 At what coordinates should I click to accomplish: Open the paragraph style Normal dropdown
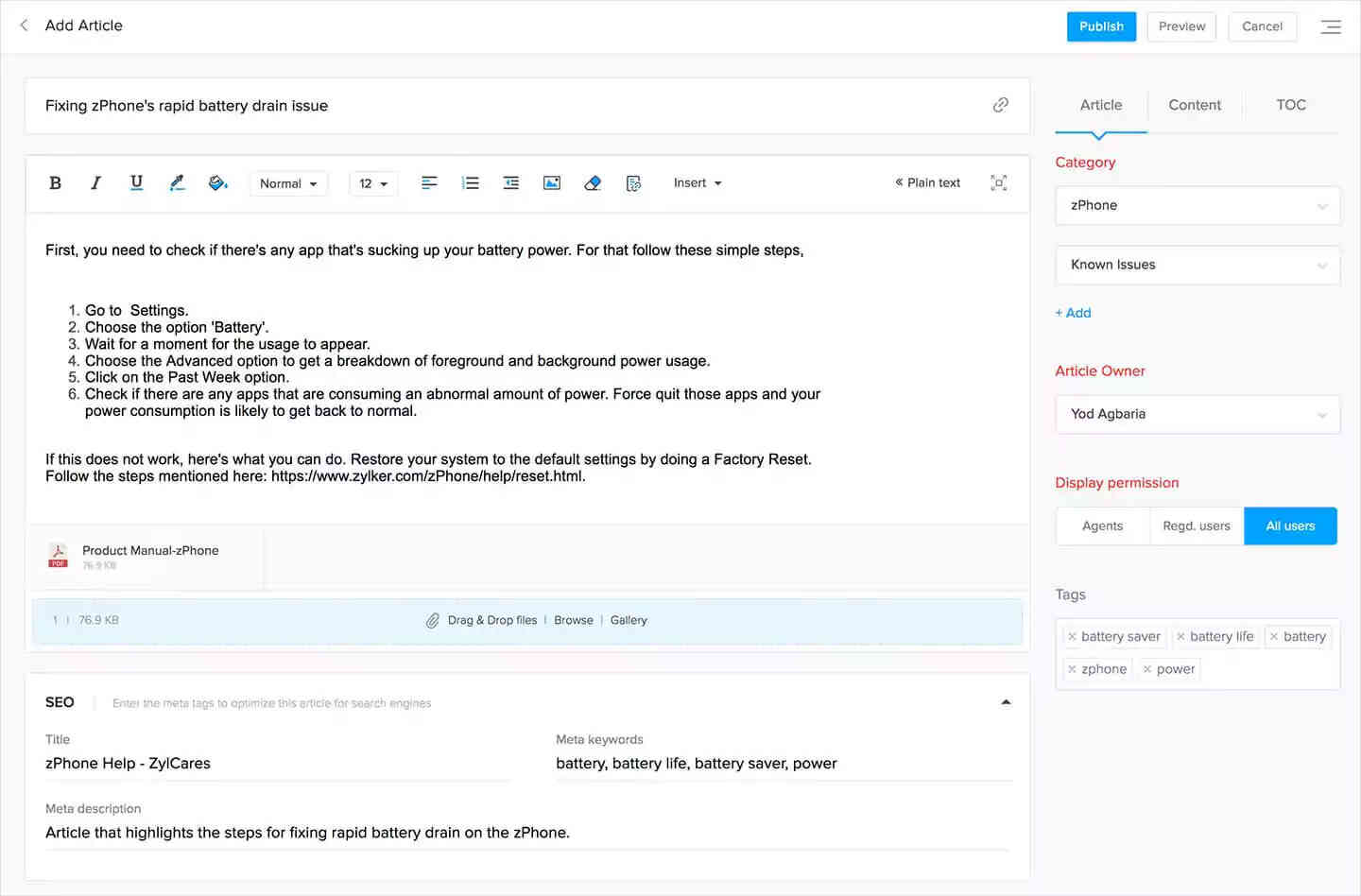tap(288, 182)
